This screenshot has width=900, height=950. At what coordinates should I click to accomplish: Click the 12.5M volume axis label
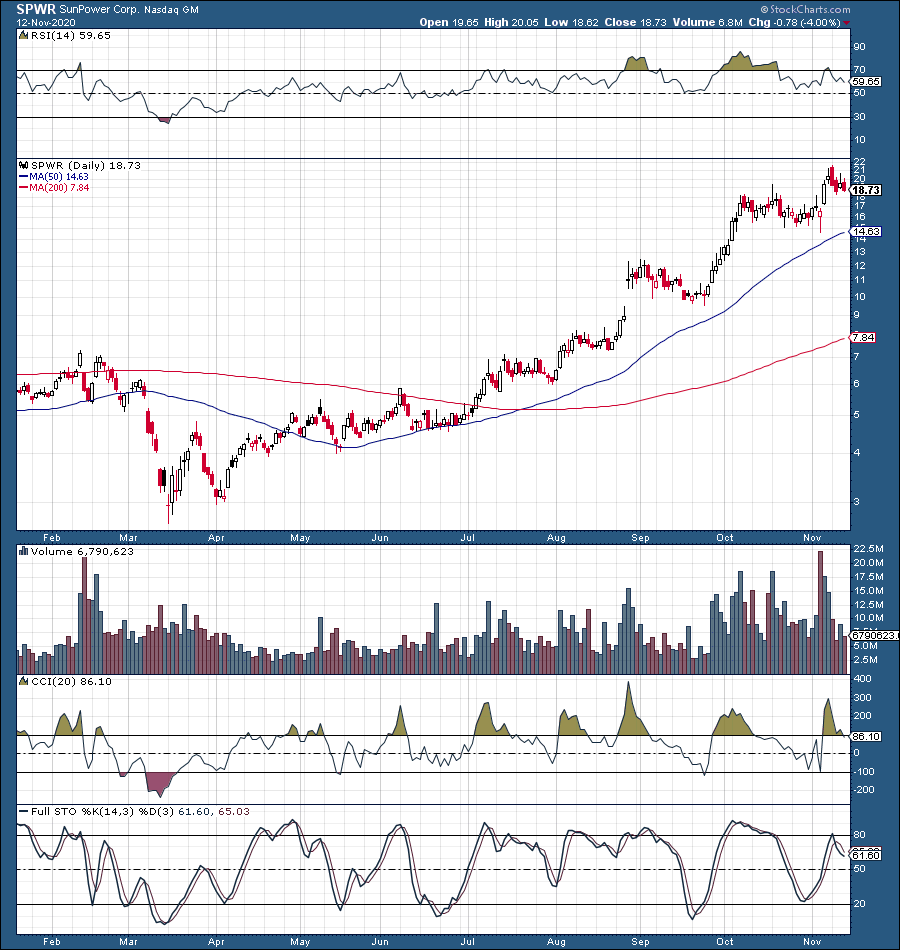click(x=868, y=605)
